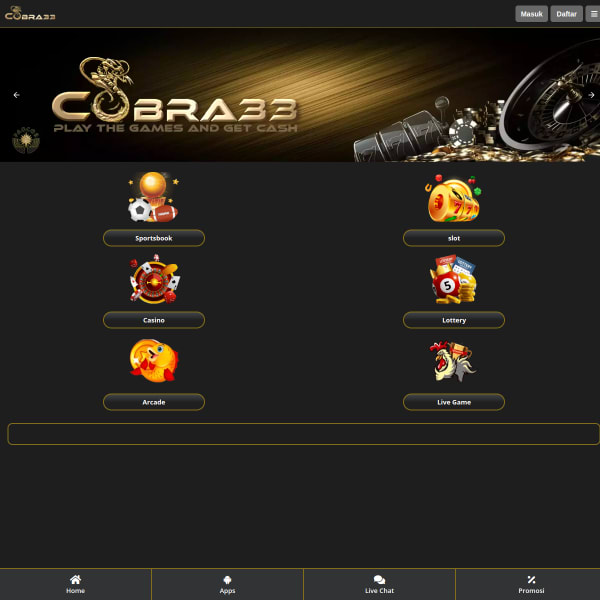Open the Casino category button

[x=154, y=320]
